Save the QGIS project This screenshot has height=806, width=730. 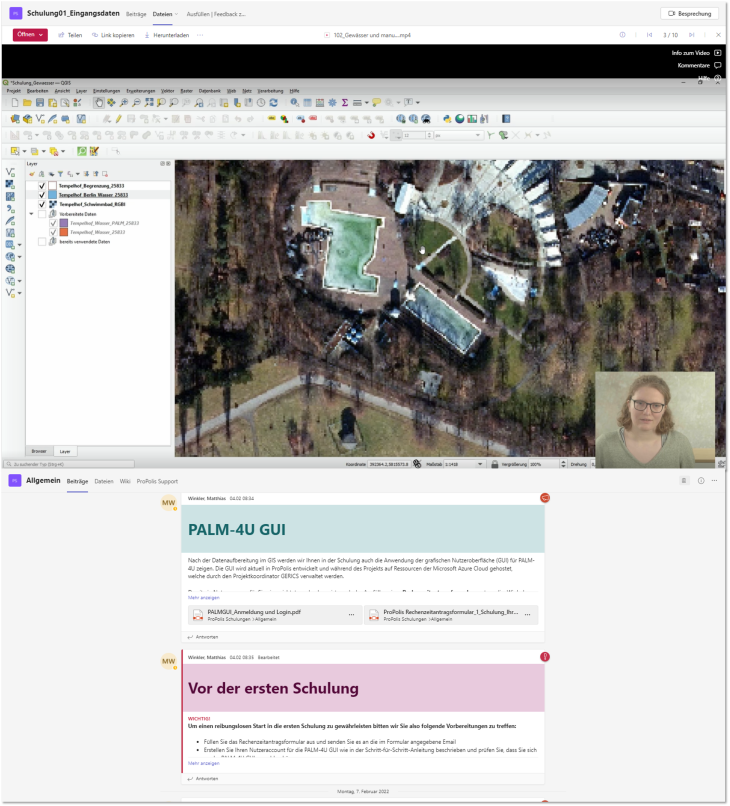(x=40, y=103)
